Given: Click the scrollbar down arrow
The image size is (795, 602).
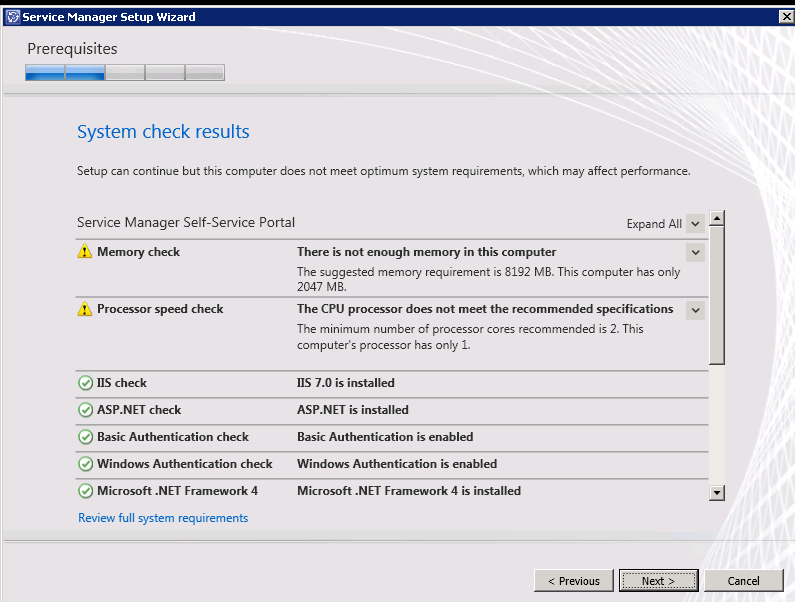Looking at the screenshot, I should click(716, 492).
